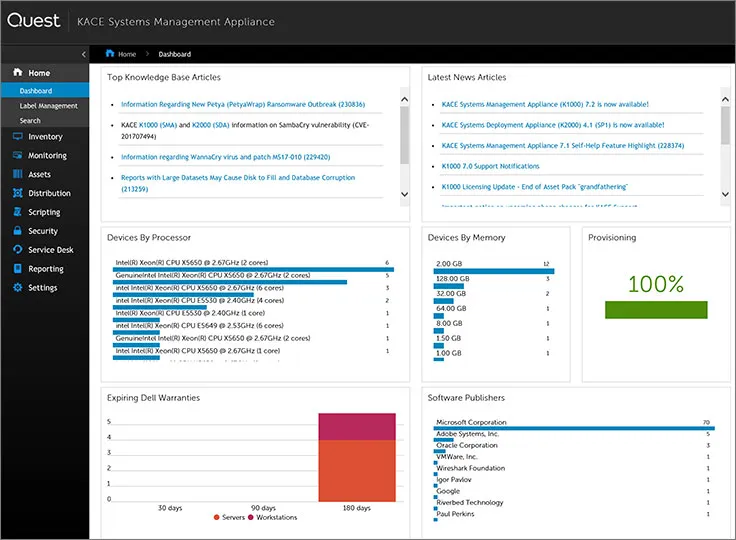The image size is (736, 540).
Task: Click Home in the breadcrumb
Action: click(127, 54)
